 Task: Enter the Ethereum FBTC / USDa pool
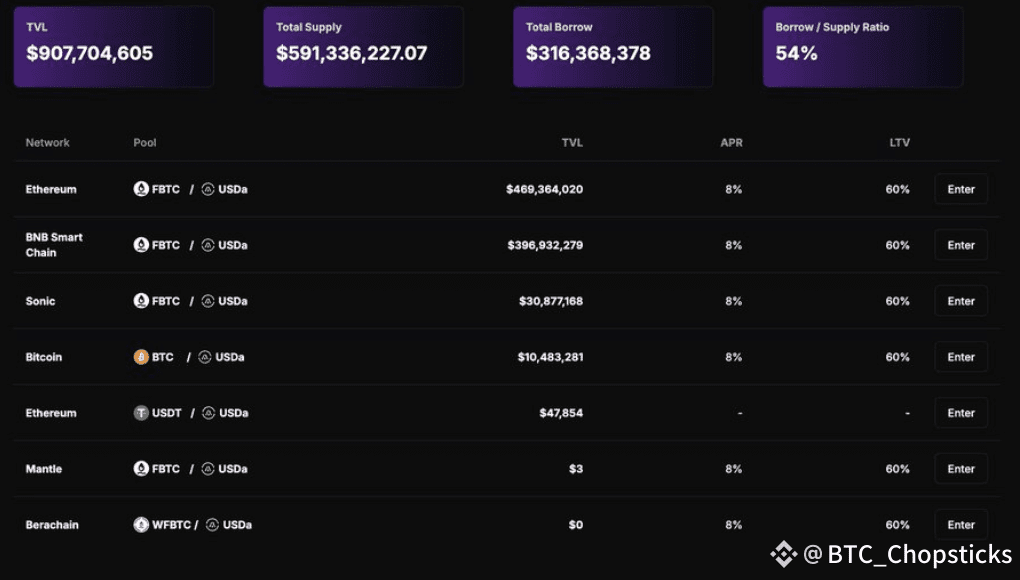pos(961,189)
